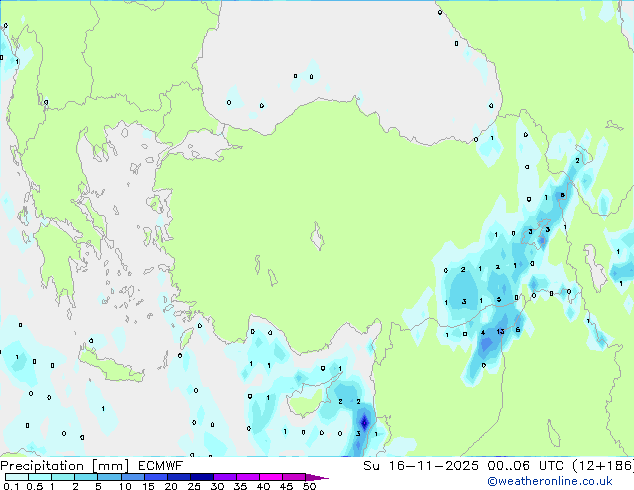Viewport: 634px width, 490px height.
Task: Click legend tick label '50'
Action: click(309, 486)
